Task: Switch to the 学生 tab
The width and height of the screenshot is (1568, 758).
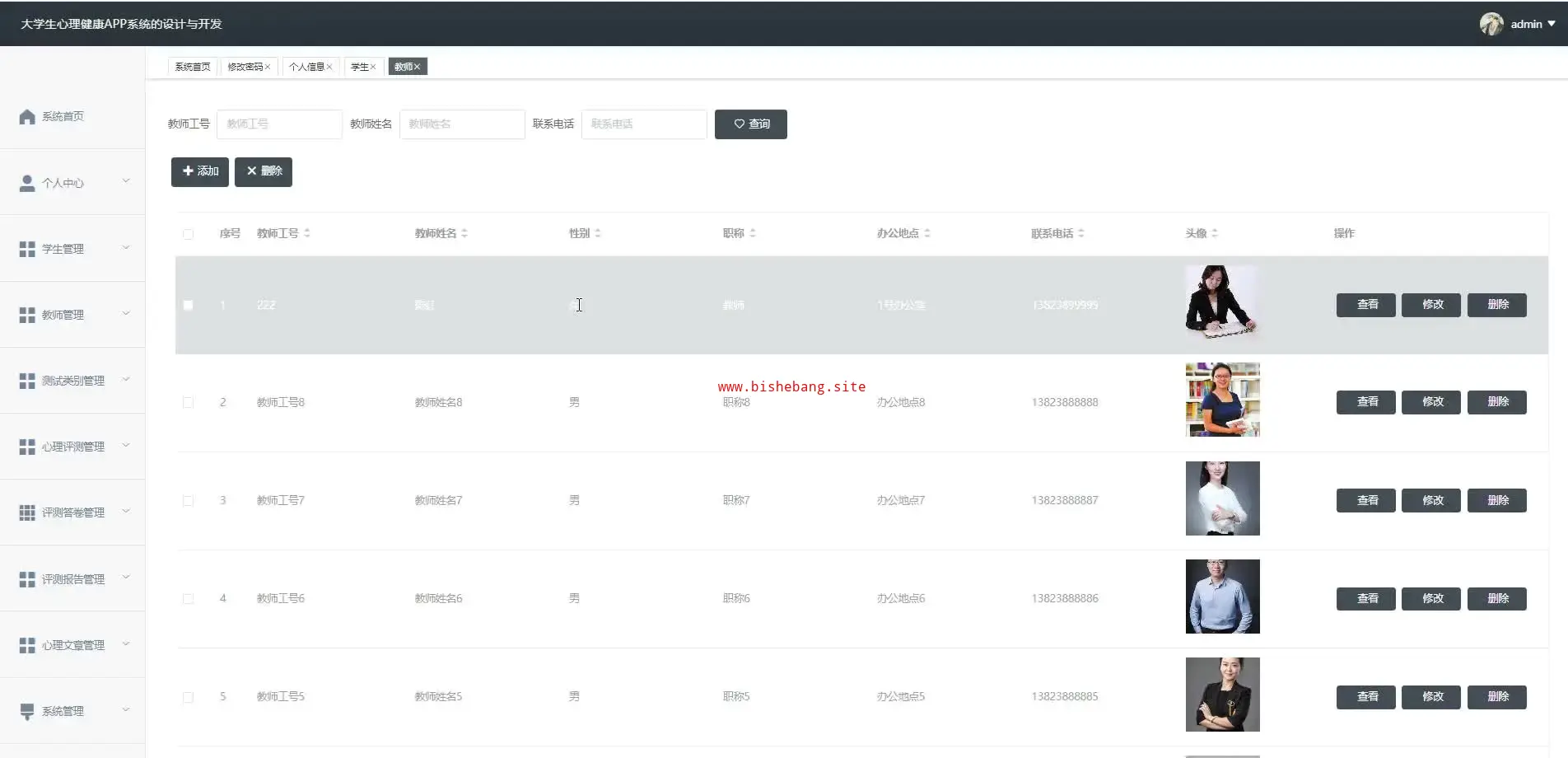Action: [360, 67]
